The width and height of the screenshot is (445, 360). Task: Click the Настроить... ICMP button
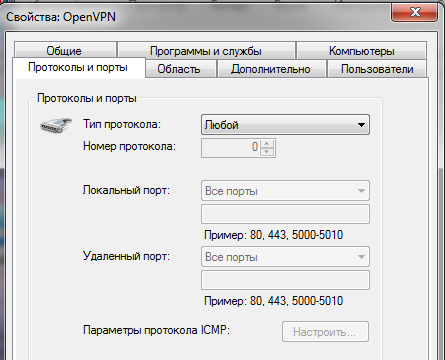click(325, 332)
